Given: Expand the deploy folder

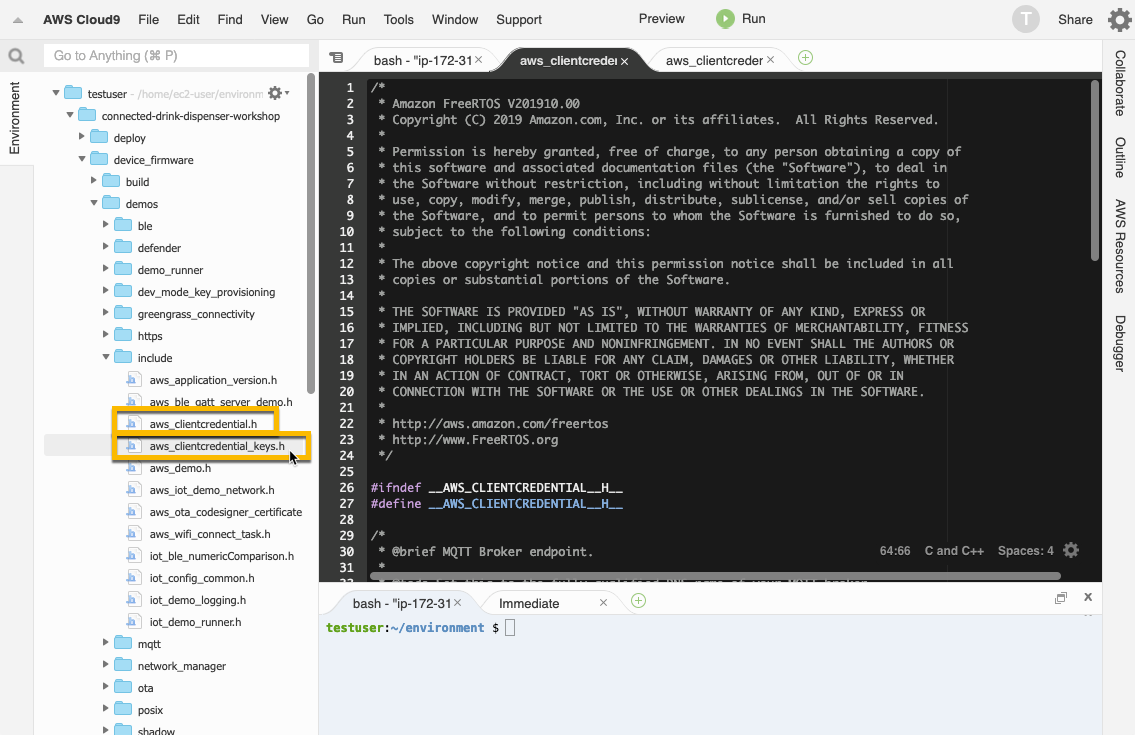Looking at the screenshot, I should click(x=81, y=136).
